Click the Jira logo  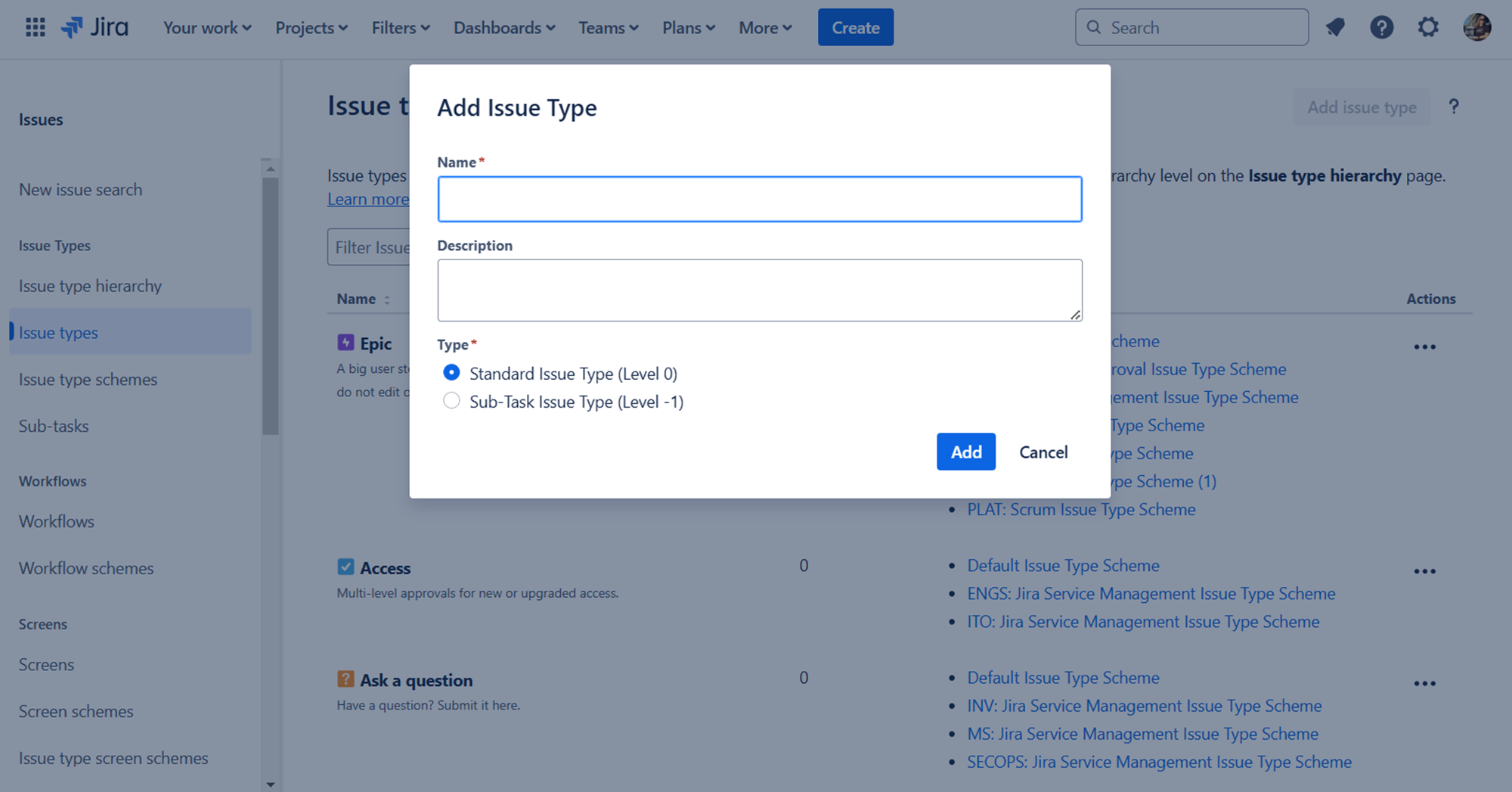tap(94, 26)
